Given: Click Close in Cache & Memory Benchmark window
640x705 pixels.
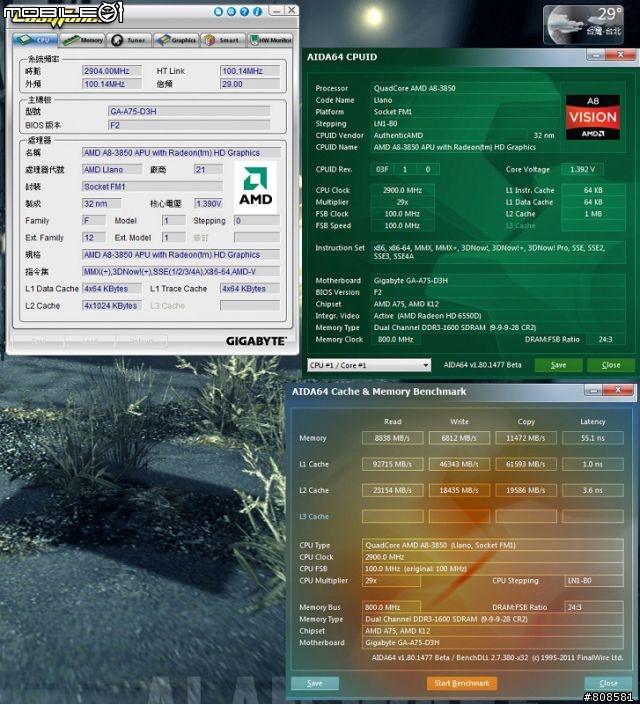Looking at the screenshot, I should (608, 683).
